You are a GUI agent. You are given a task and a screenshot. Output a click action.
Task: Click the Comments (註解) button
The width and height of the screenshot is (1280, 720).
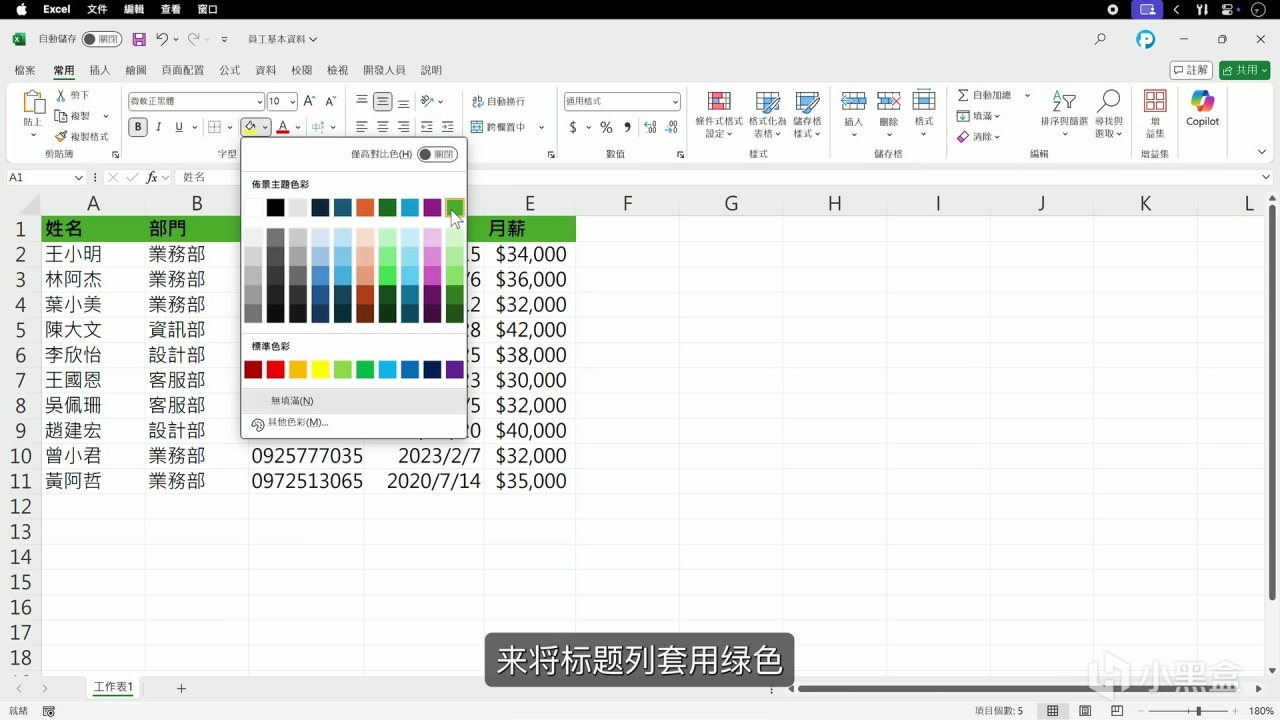[1191, 70]
